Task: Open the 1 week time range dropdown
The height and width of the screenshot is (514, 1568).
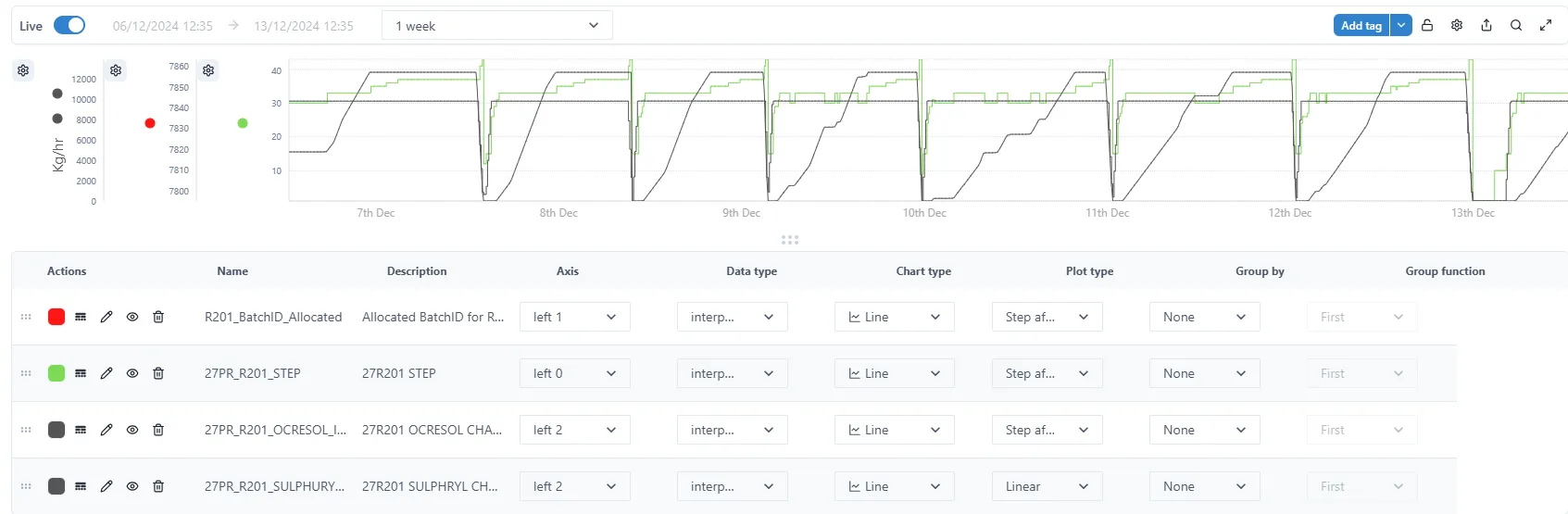Action: pyautogui.click(x=497, y=26)
